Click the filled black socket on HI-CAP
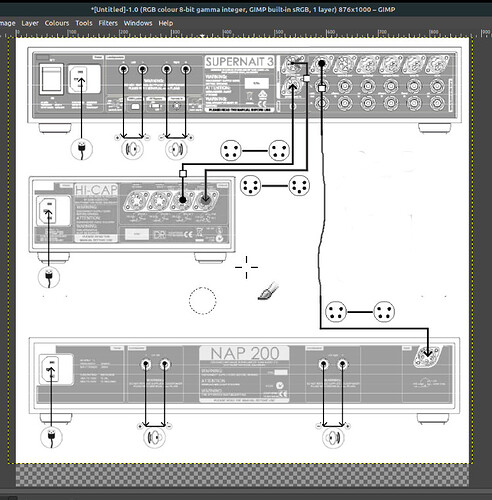 click(x=182, y=200)
